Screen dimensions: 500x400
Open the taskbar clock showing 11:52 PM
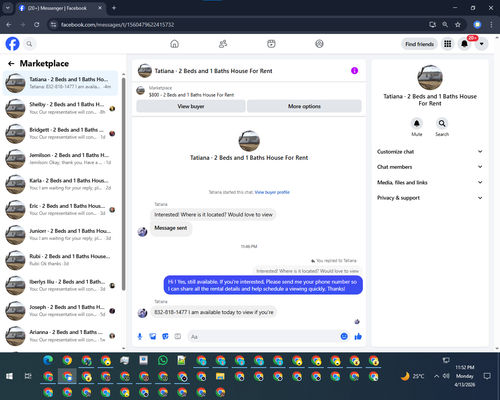coord(465,376)
